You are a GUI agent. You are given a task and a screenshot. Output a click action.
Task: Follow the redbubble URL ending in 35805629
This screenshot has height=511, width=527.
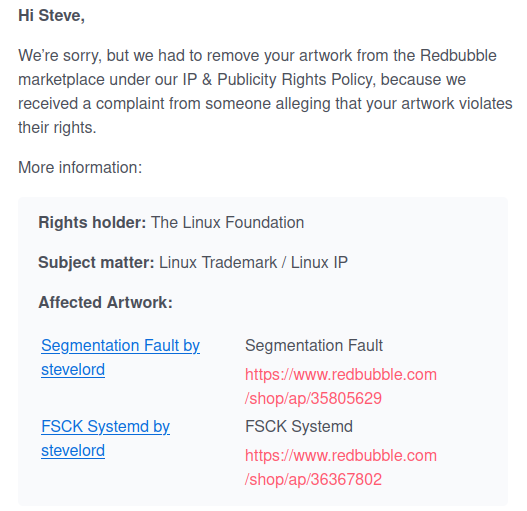[x=341, y=386]
